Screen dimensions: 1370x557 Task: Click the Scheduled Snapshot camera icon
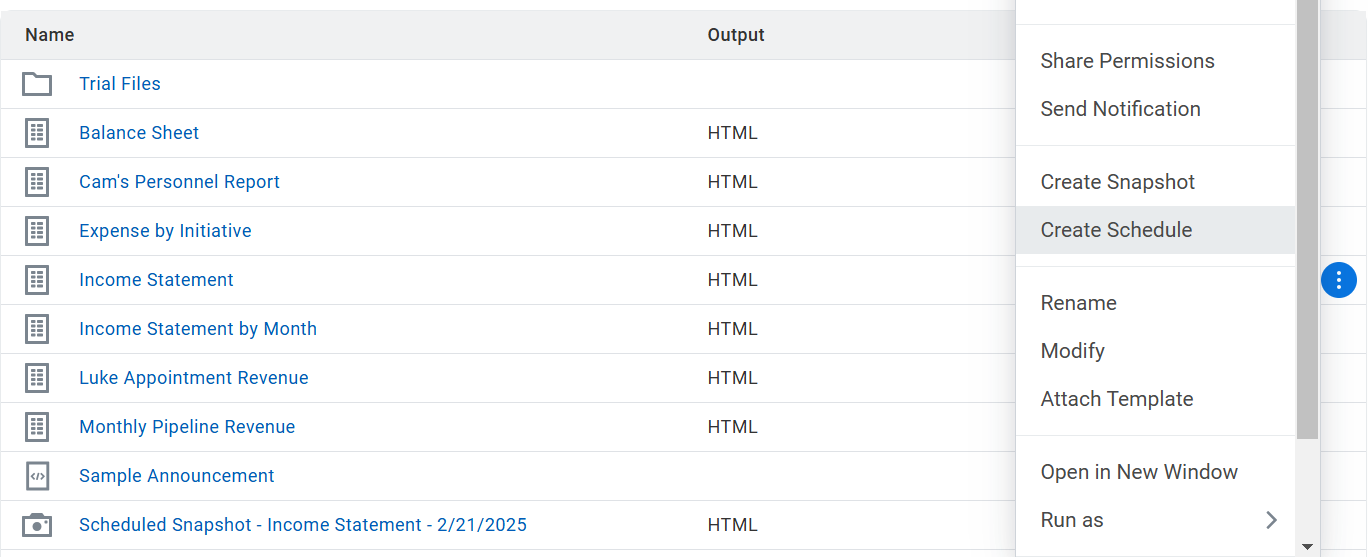37,525
